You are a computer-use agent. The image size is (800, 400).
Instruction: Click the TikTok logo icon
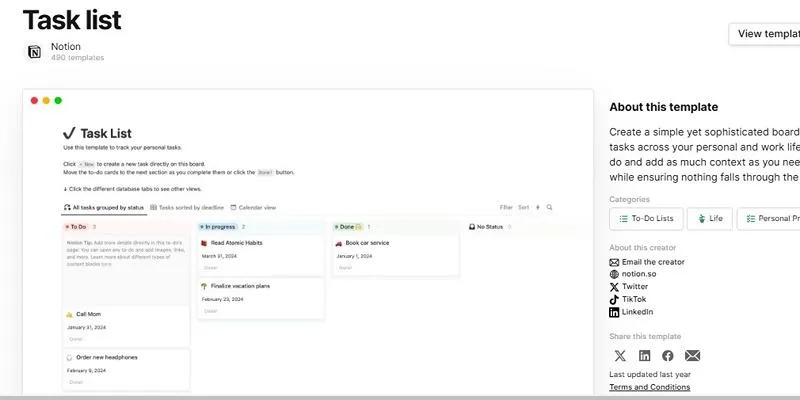click(x=614, y=299)
